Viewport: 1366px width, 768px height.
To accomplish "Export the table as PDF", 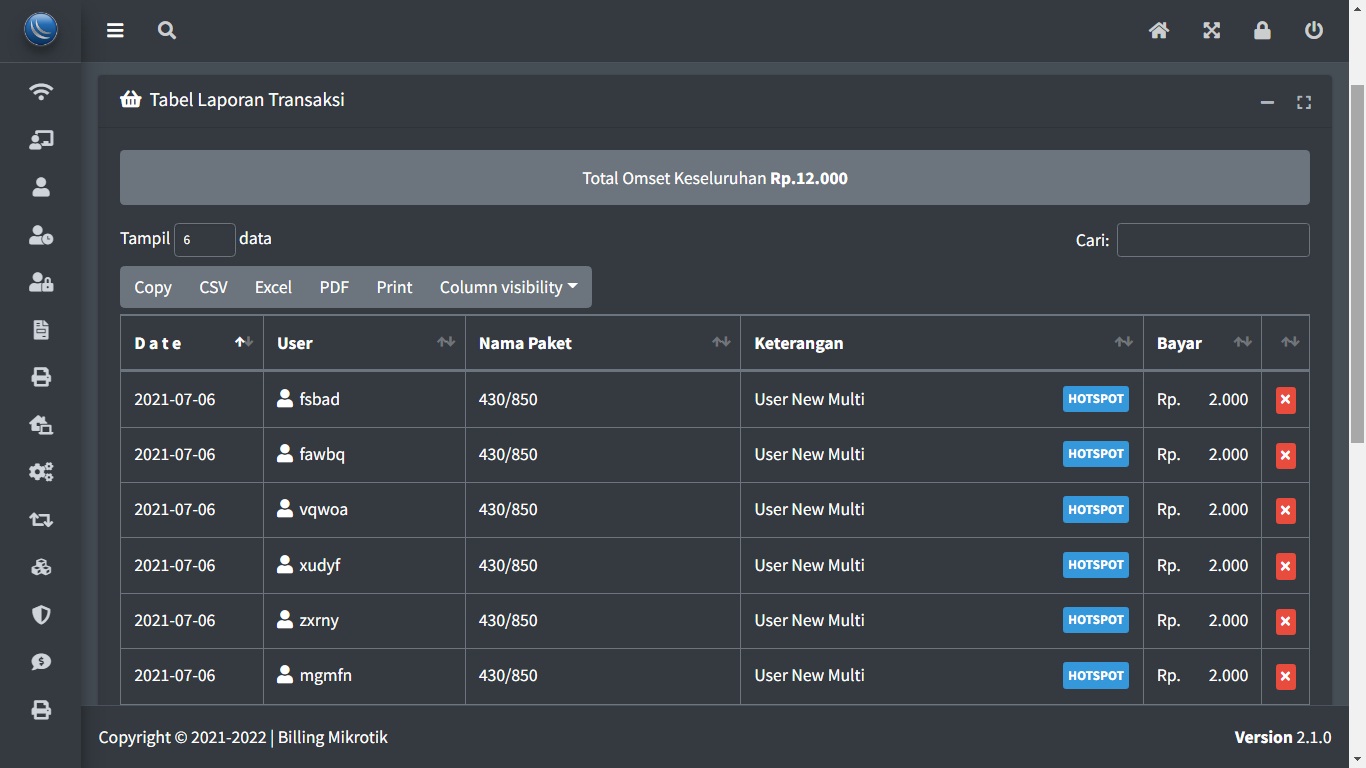I will [x=334, y=287].
